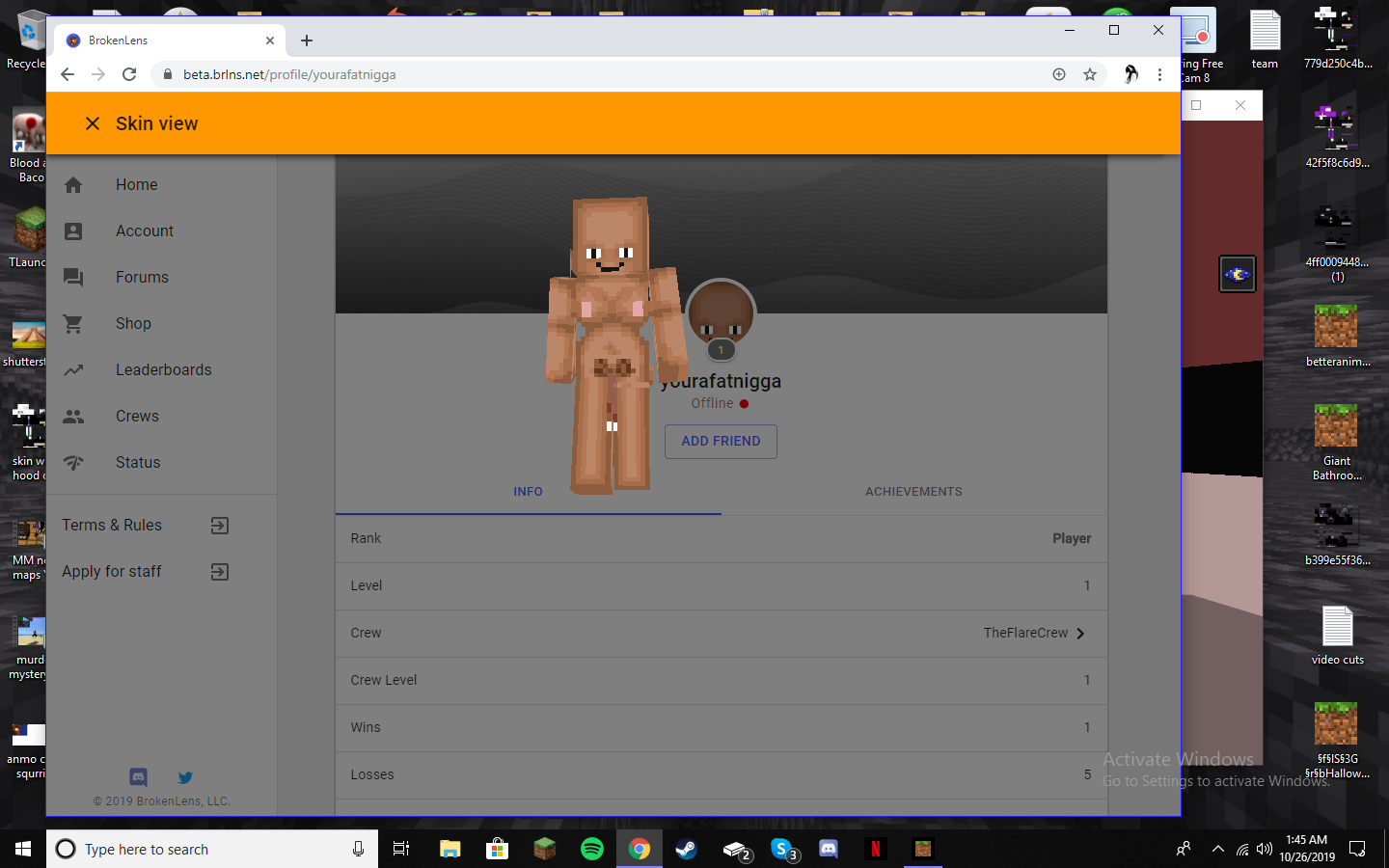The height and width of the screenshot is (868, 1389).
Task: Click the Crews group icon
Action: pyautogui.click(x=73, y=417)
